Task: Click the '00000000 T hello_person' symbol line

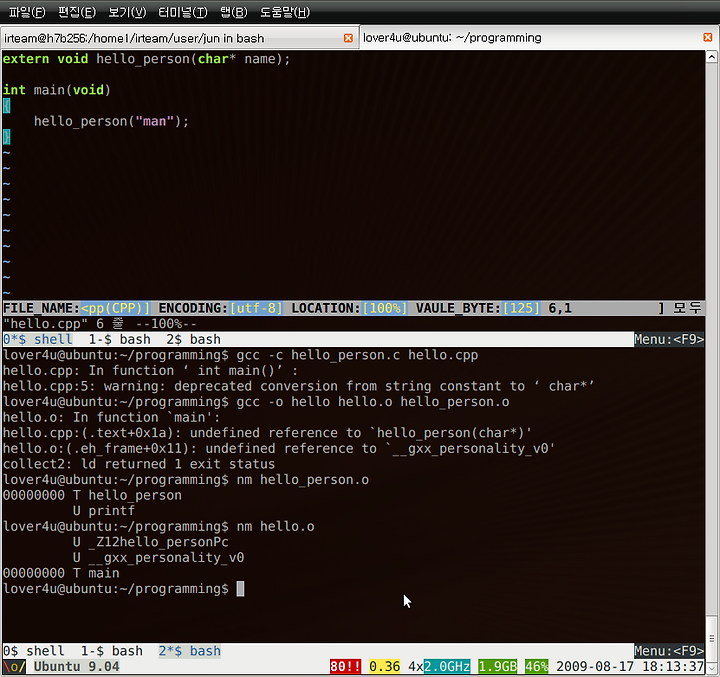Action: pos(92,496)
